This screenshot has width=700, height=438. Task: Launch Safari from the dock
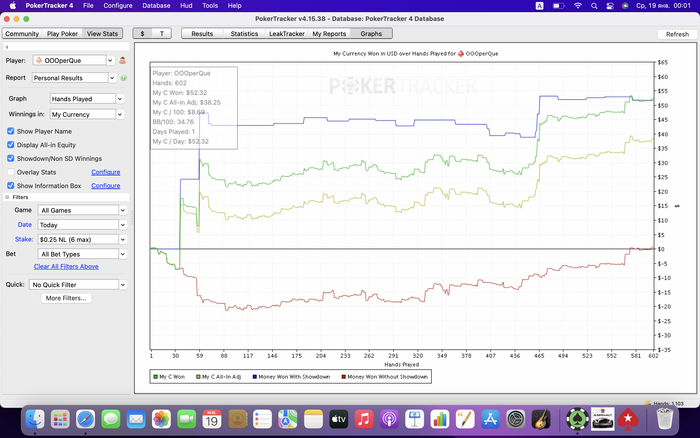coord(85,419)
